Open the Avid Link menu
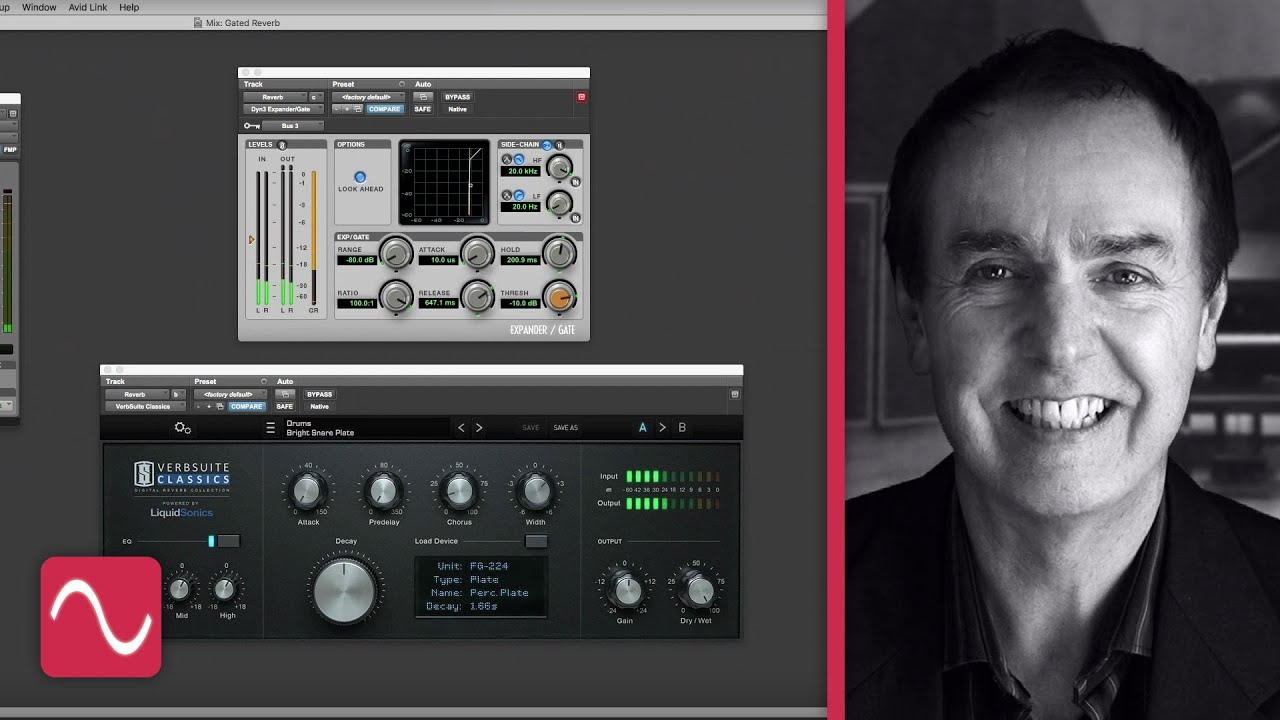Image resolution: width=1280 pixels, height=720 pixels. pyautogui.click(x=88, y=7)
